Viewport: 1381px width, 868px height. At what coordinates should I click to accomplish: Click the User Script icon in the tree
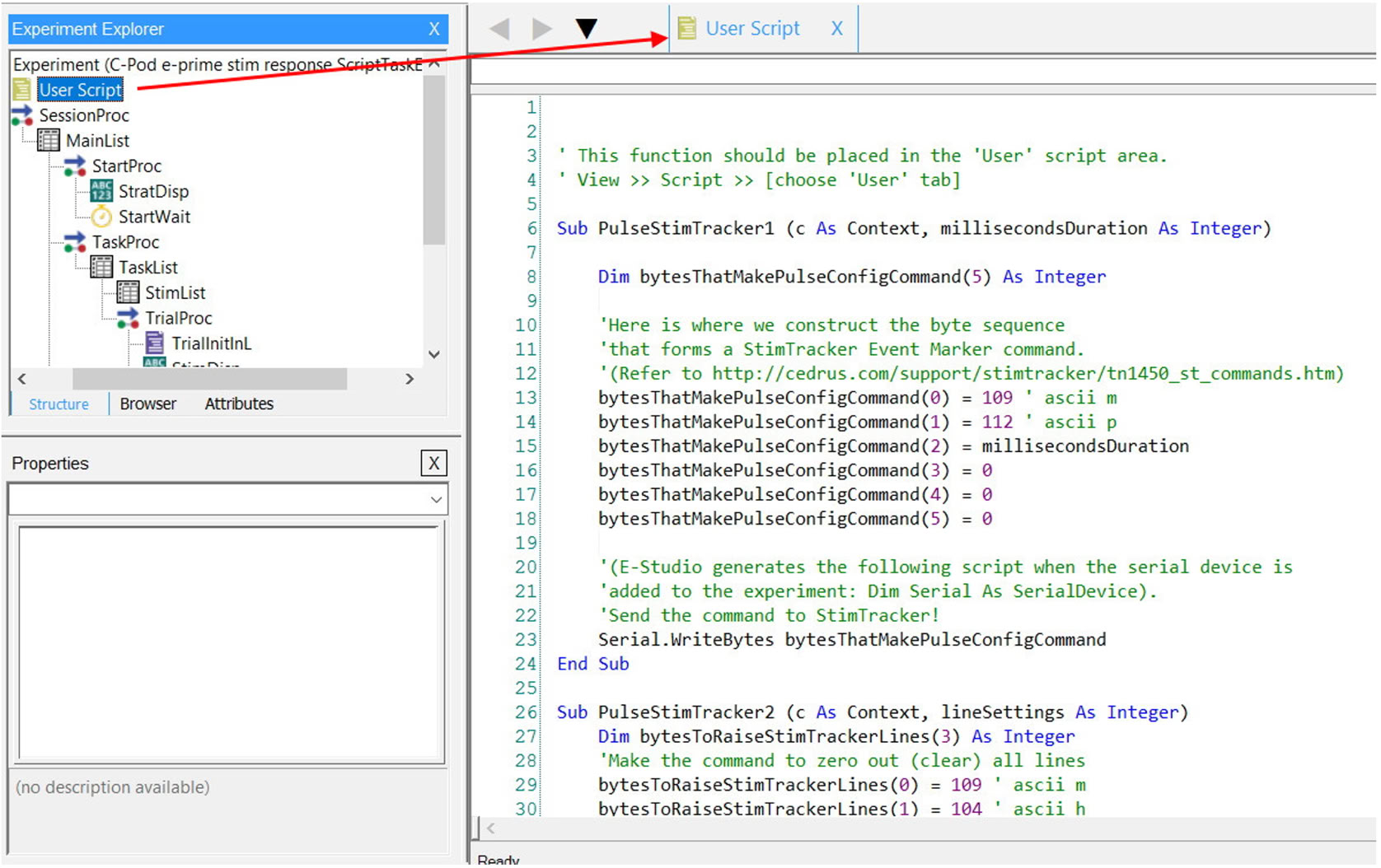[x=22, y=90]
